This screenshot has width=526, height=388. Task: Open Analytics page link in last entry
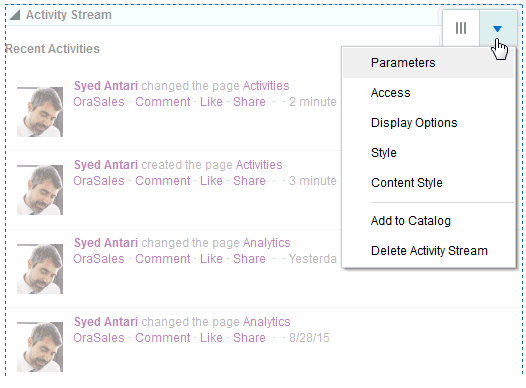coord(267,322)
